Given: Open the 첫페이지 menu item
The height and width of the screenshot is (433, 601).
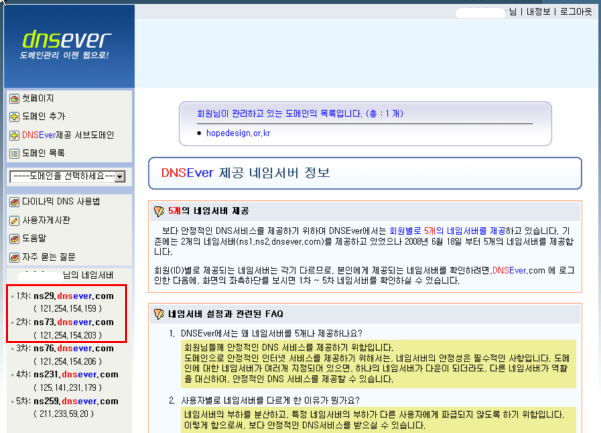Looking at the screenshot, I should click(x=38, y=98).
